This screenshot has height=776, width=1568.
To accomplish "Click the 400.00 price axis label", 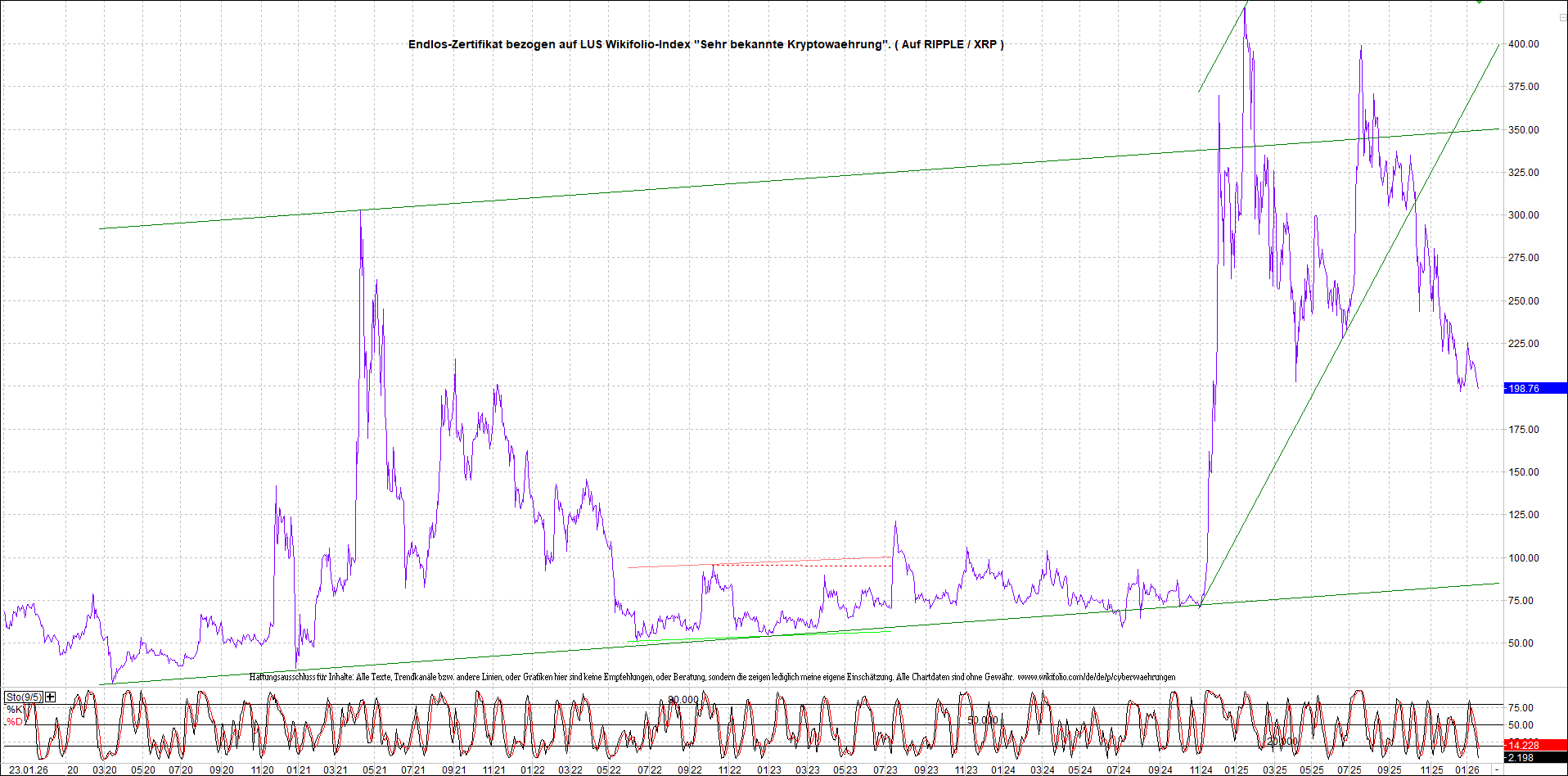I will click(x=1523, y=44).
